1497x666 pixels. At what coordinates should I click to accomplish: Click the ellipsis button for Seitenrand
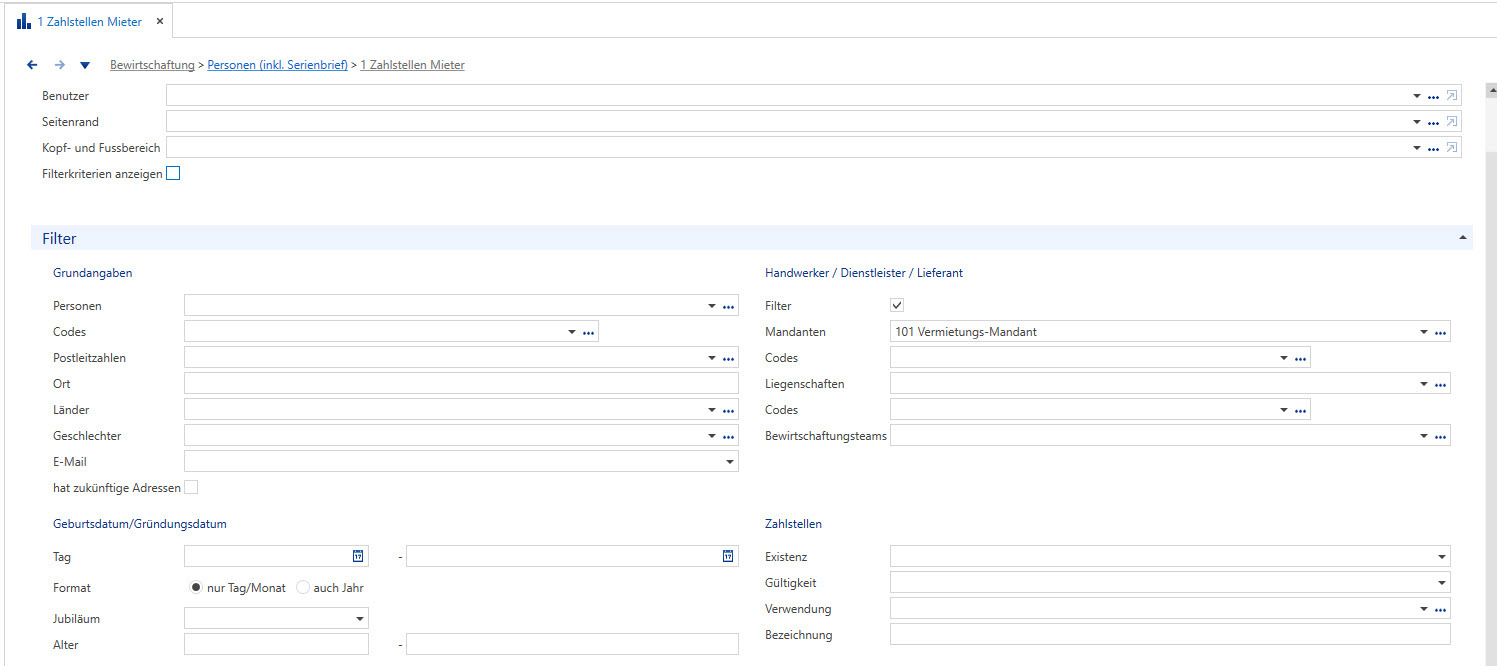coord(1433,122)
